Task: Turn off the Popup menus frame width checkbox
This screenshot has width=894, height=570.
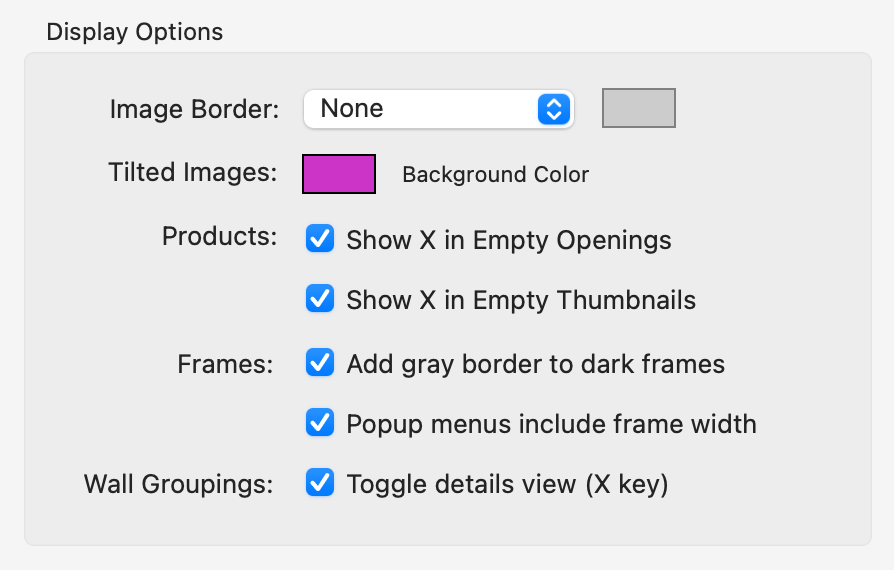Action: pos(320,423)
